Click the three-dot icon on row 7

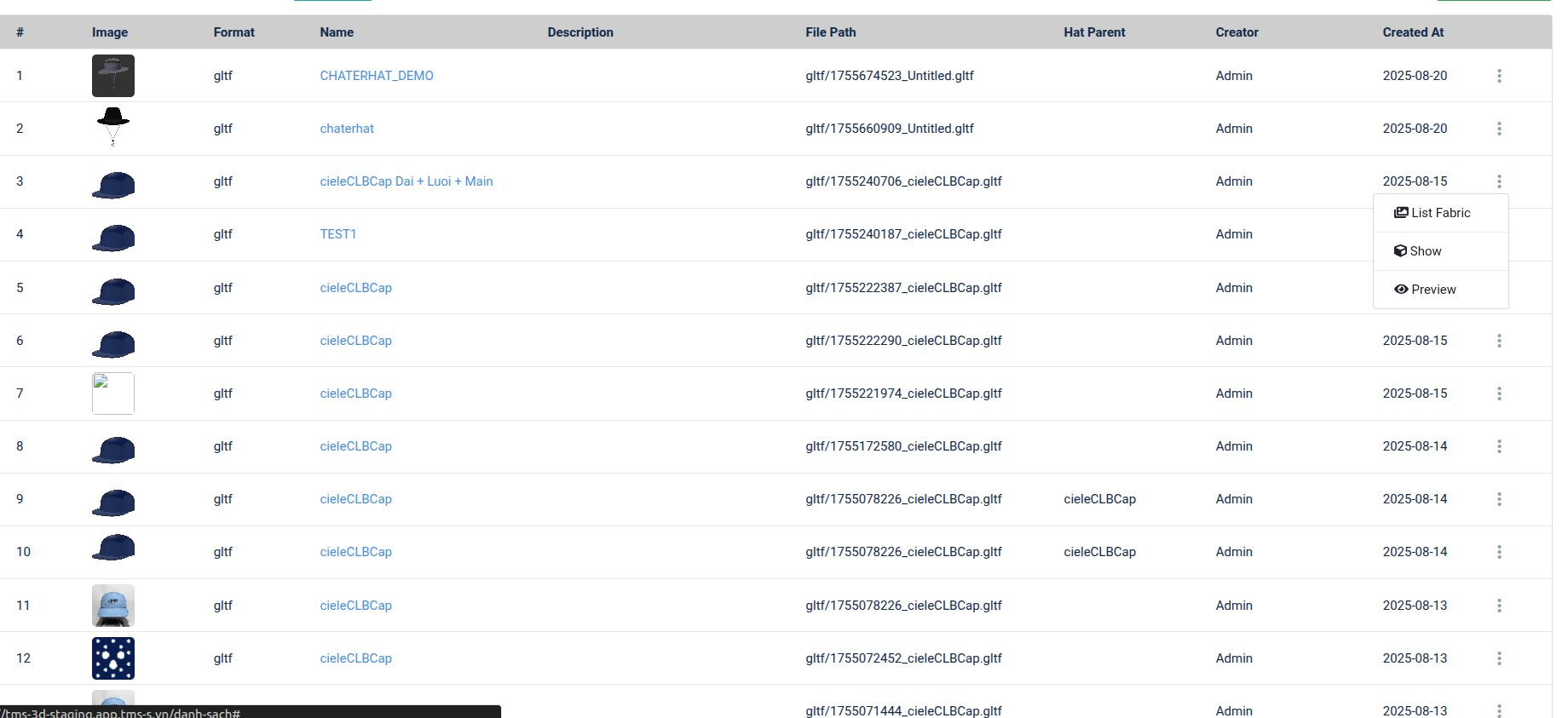tap(1499, 393)
